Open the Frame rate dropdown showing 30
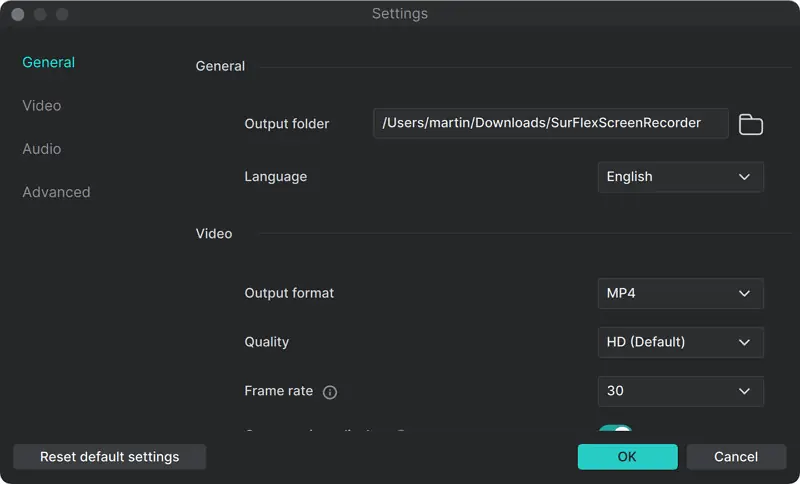This screenshot has width=800, height=484. (681, 391)
